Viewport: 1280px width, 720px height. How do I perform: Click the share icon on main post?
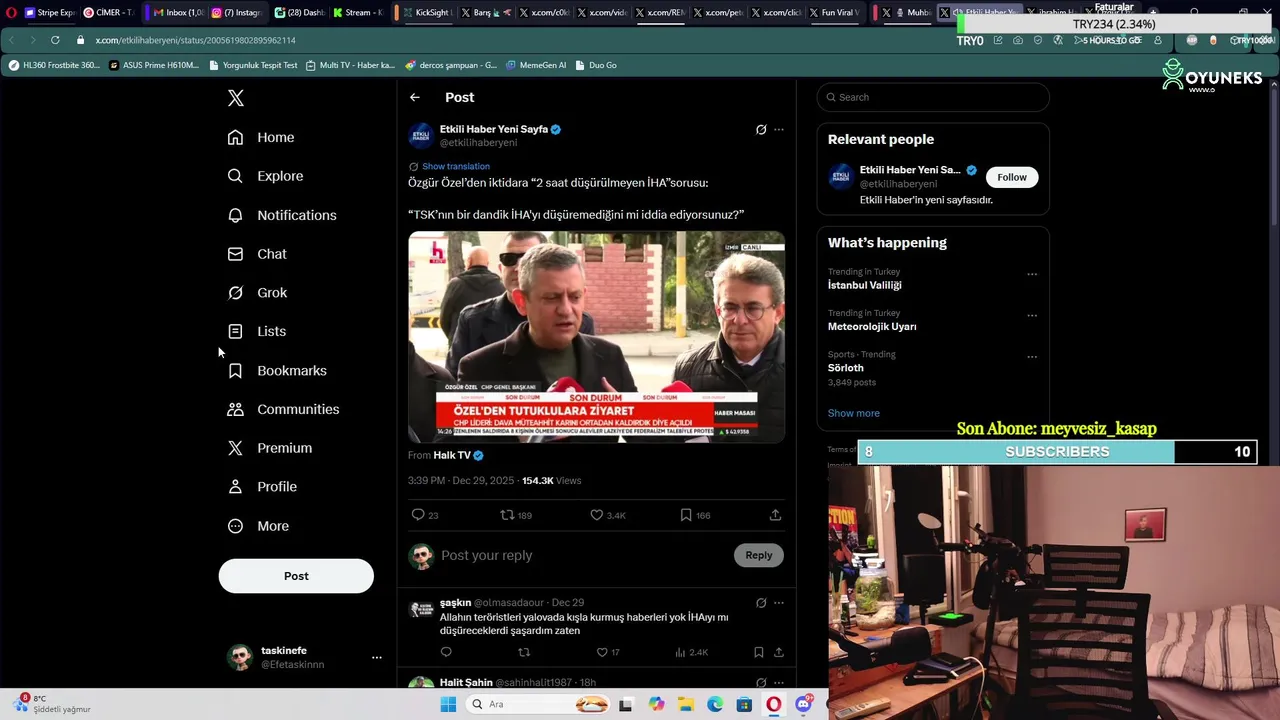click(775, 515)
